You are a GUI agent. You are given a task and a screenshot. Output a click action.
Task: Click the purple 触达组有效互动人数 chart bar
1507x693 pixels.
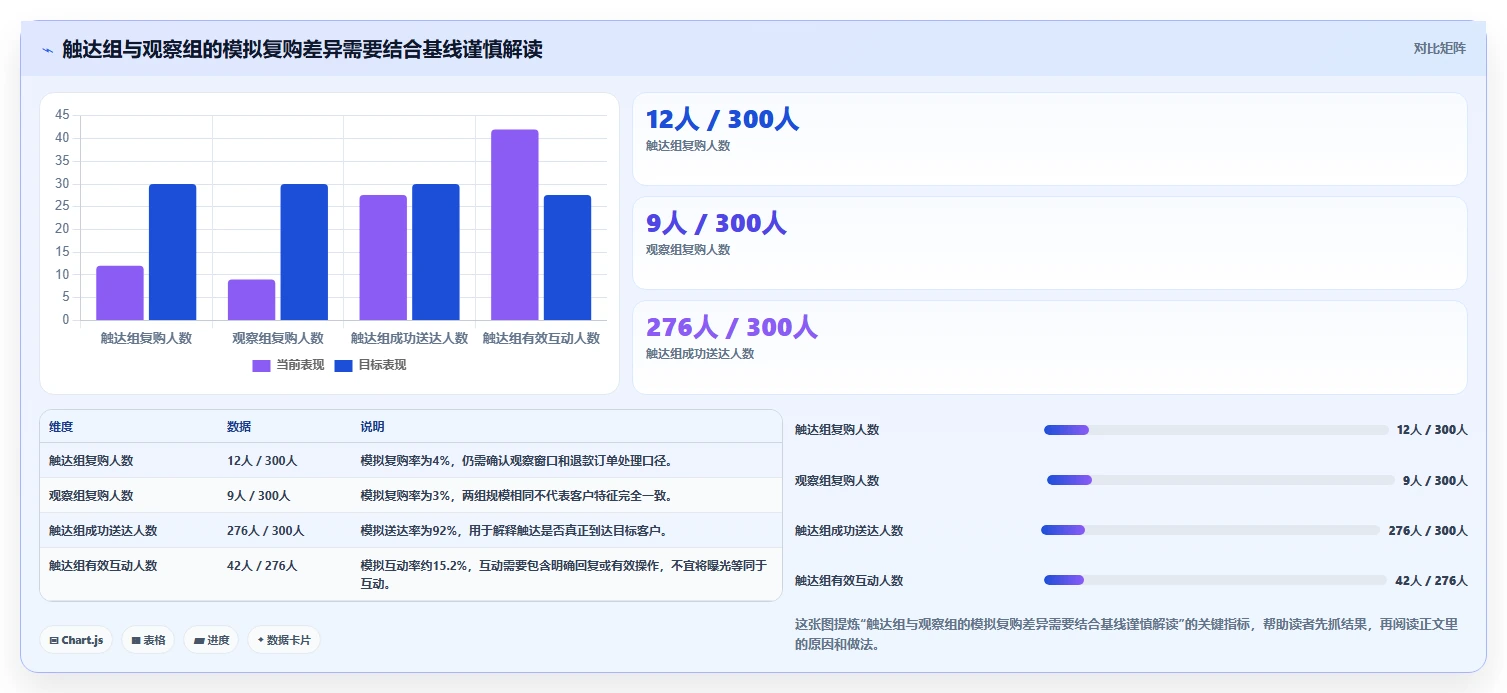pos(514,225)
